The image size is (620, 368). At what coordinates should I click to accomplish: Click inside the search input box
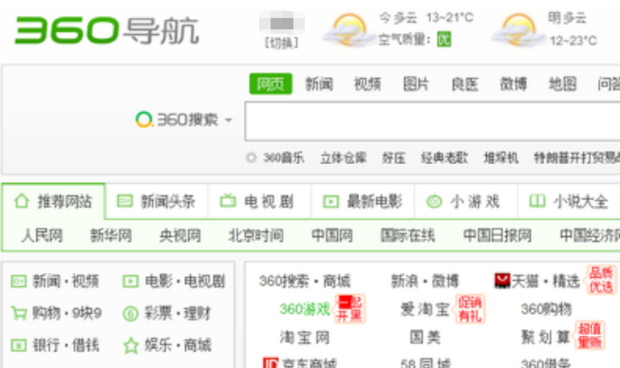pos(433,121)
